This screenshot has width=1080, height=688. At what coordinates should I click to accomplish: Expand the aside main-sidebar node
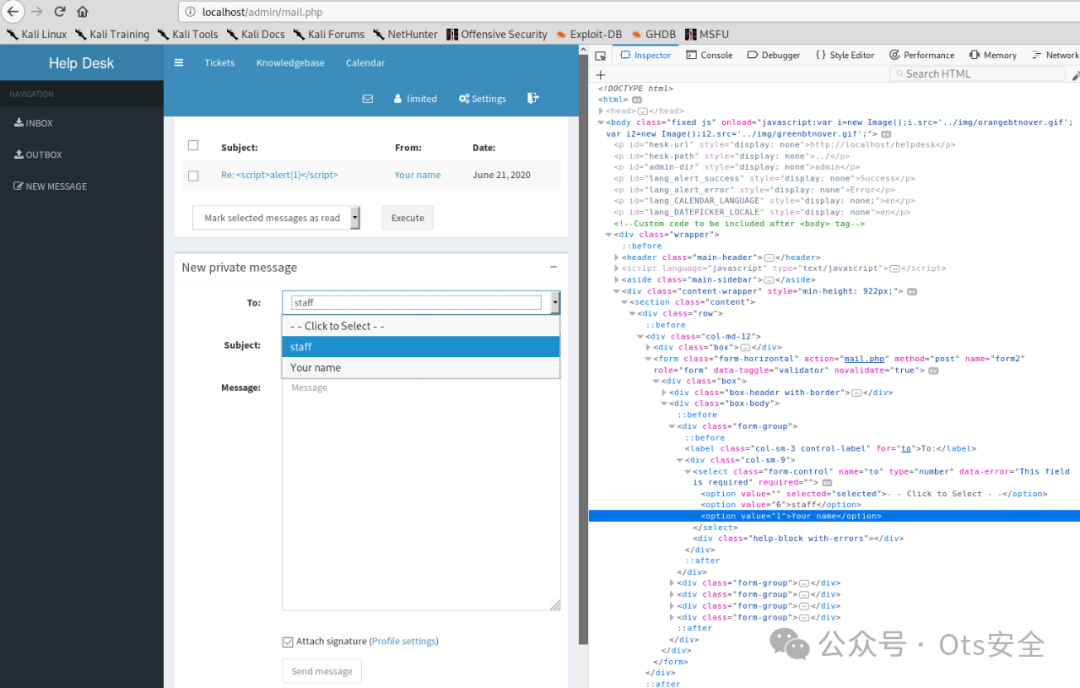coord(616,280)
